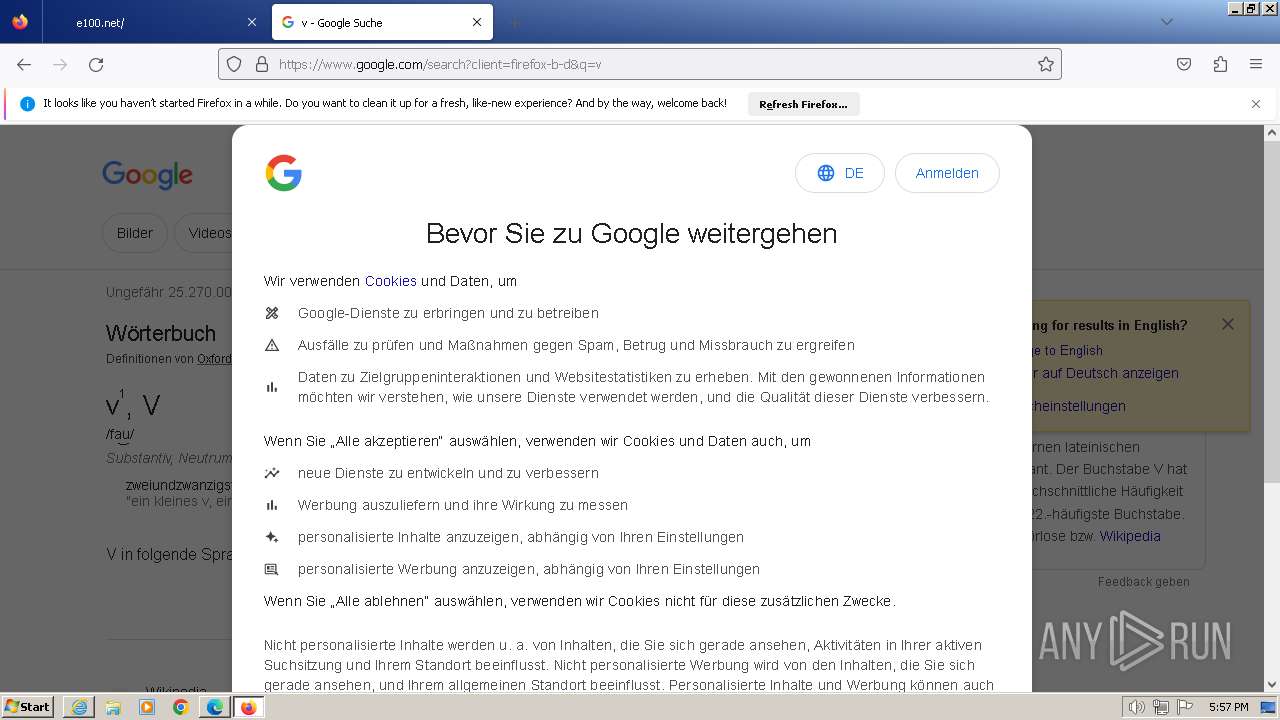Open the Firefox application menu
This screenshot has height=720, width=1280.
click(1256, 64)
